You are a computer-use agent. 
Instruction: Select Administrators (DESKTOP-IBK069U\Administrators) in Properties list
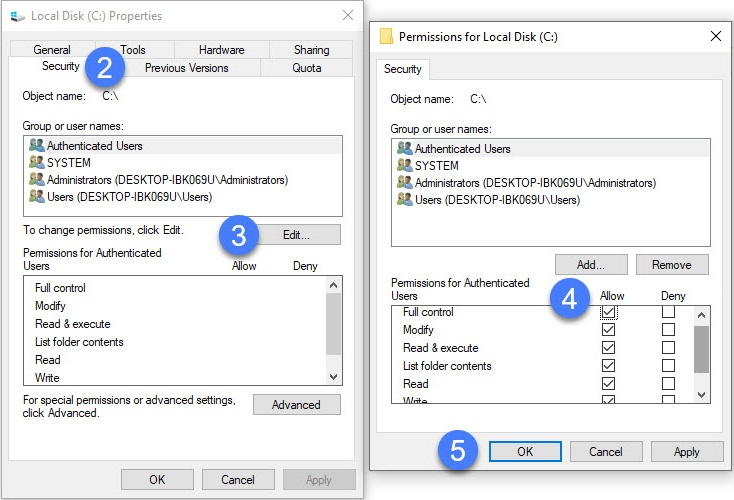[x=168, y=180]
